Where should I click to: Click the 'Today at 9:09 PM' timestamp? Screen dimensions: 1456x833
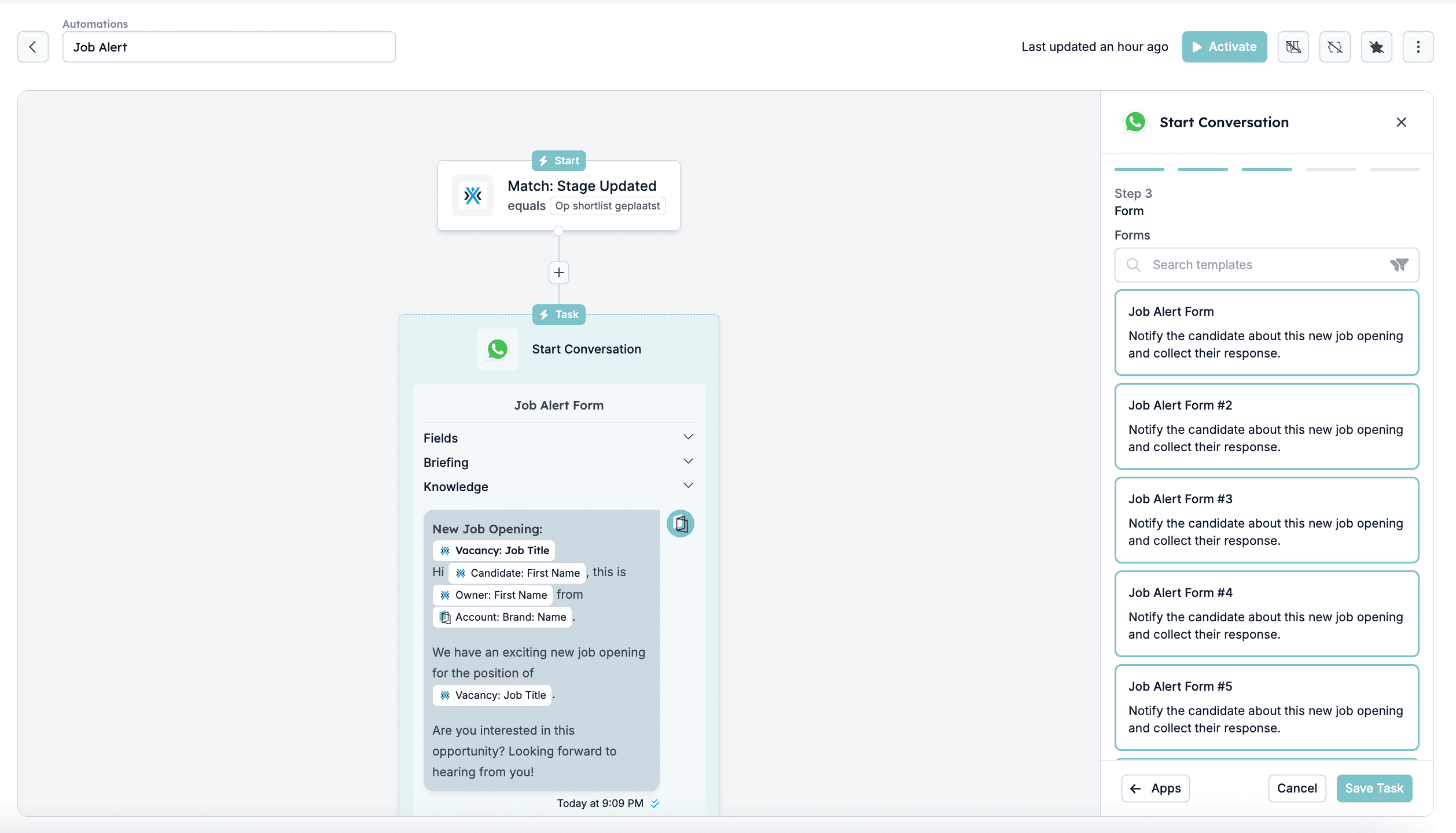pos(600,803)
